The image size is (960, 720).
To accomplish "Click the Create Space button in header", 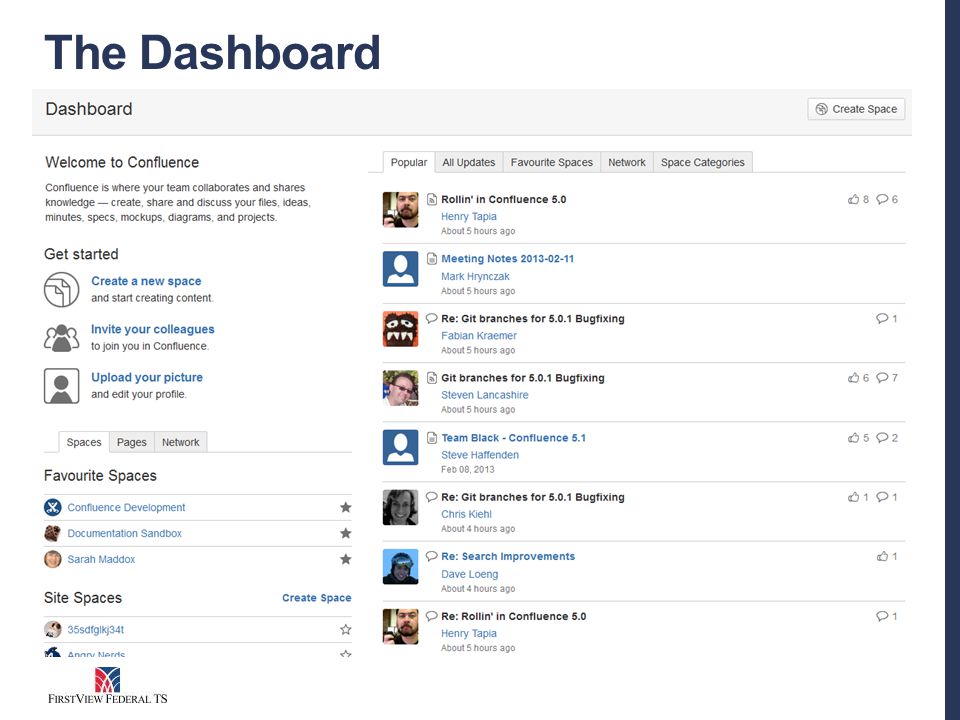I will tap(856, 109).
